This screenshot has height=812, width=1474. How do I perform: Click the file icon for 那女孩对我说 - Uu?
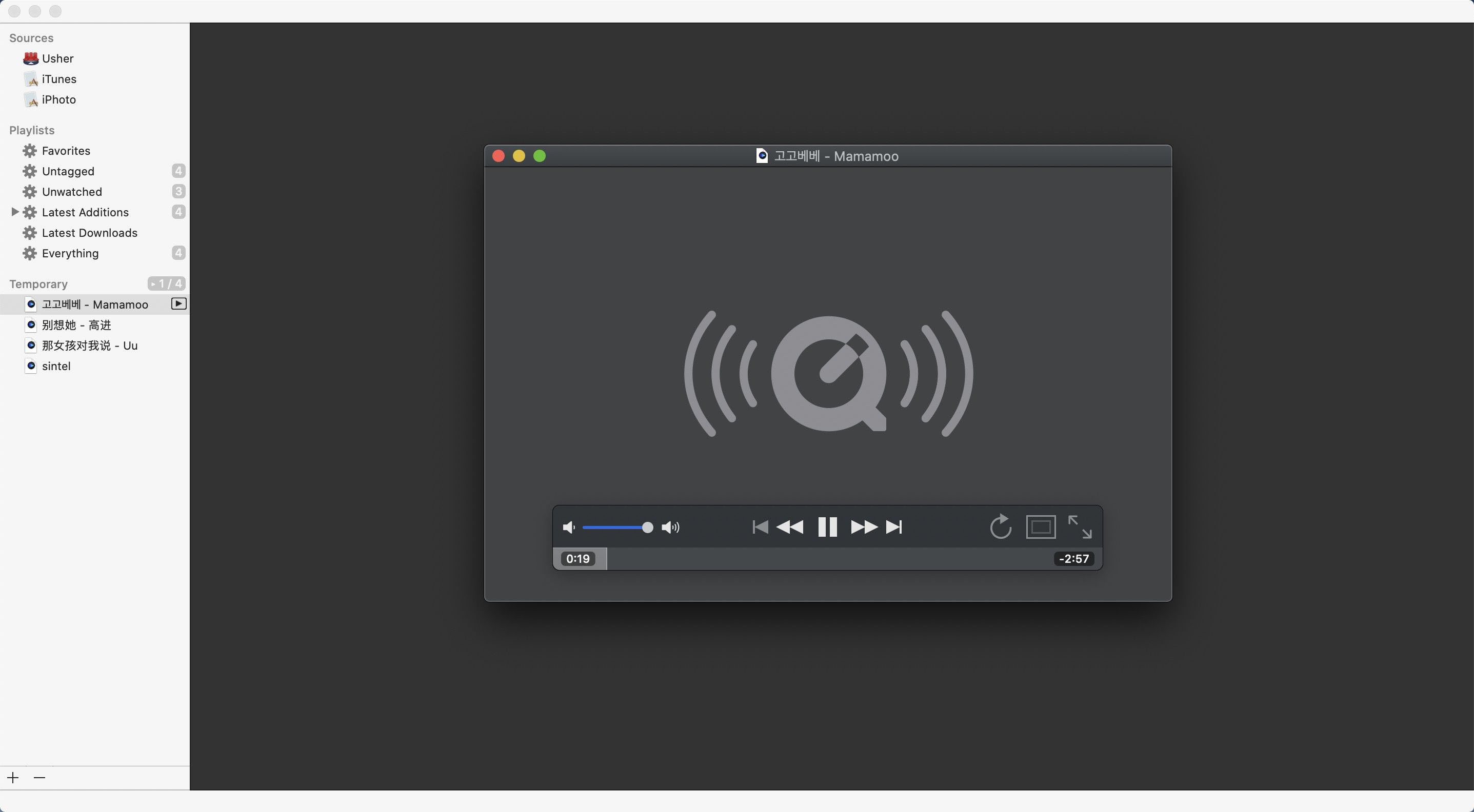click(x=31, y=346)
